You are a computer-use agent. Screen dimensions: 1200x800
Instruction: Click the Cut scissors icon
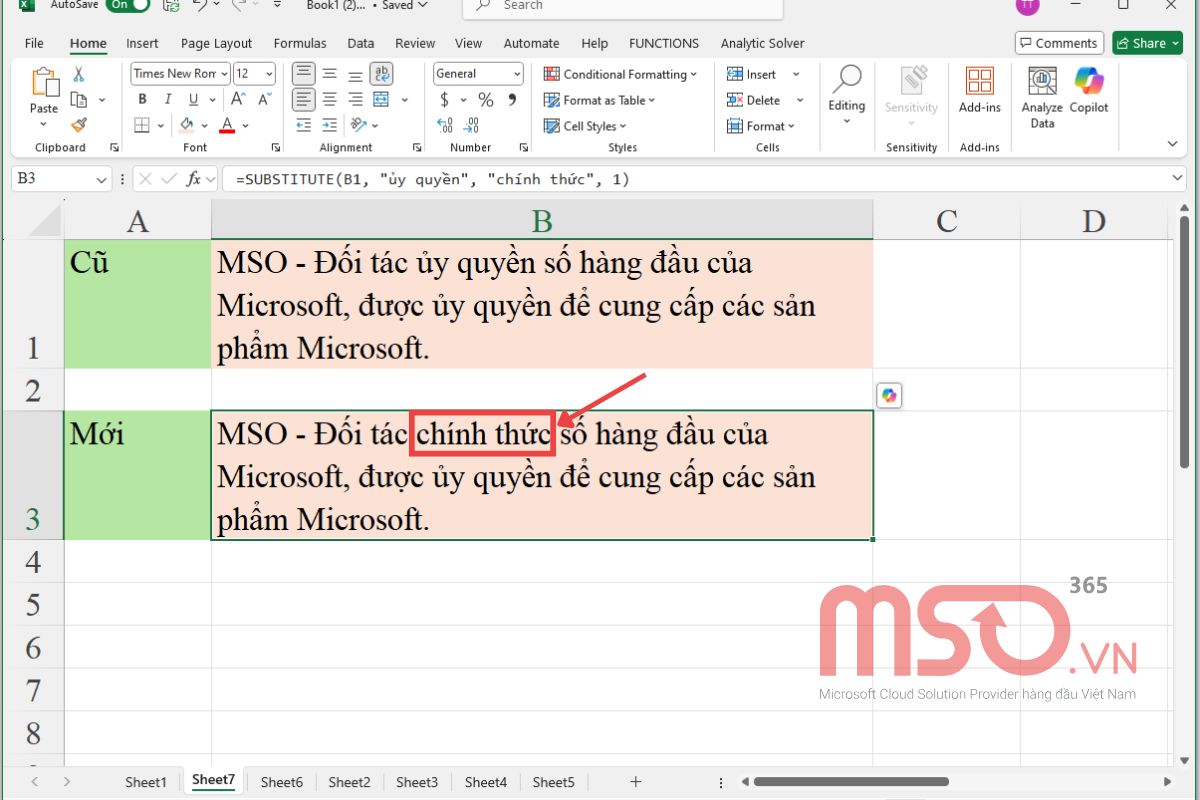click(x=79, y=75)
